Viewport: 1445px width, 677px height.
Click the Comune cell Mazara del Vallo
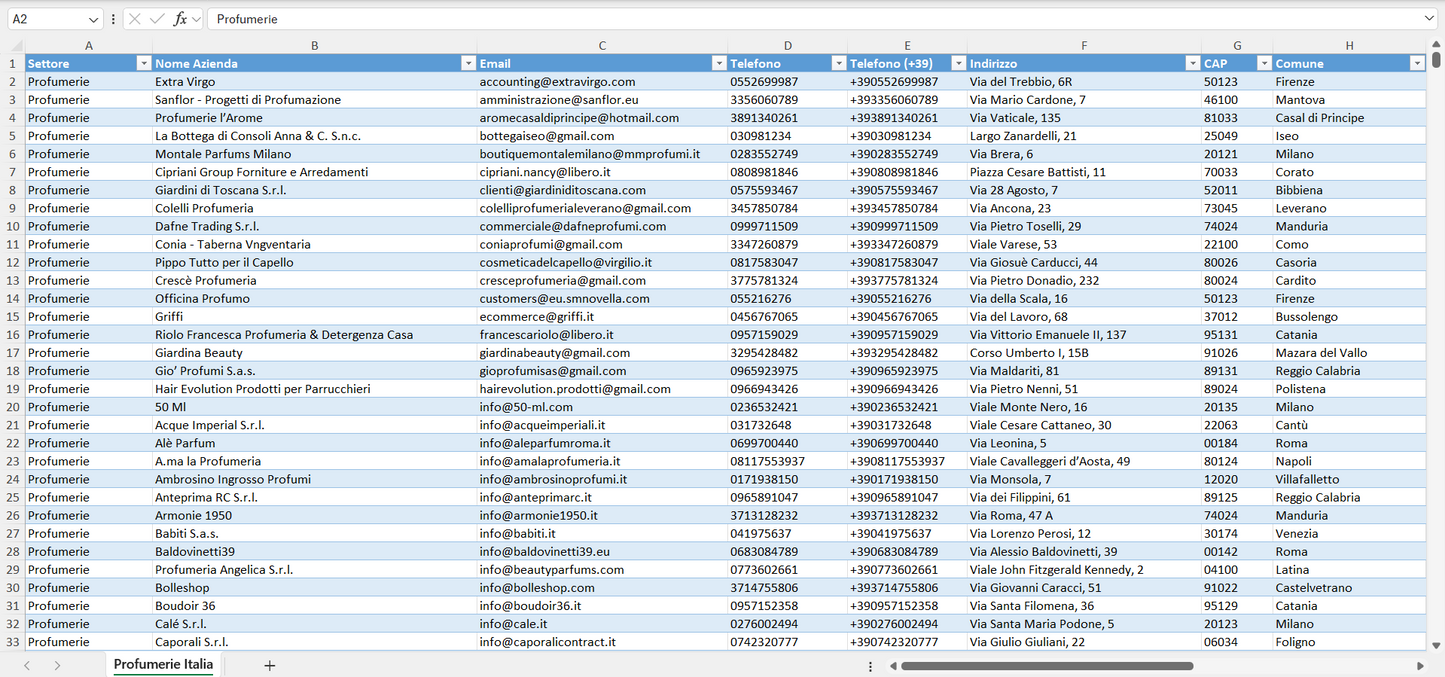pyautogui.click(x=1349, y=353)
